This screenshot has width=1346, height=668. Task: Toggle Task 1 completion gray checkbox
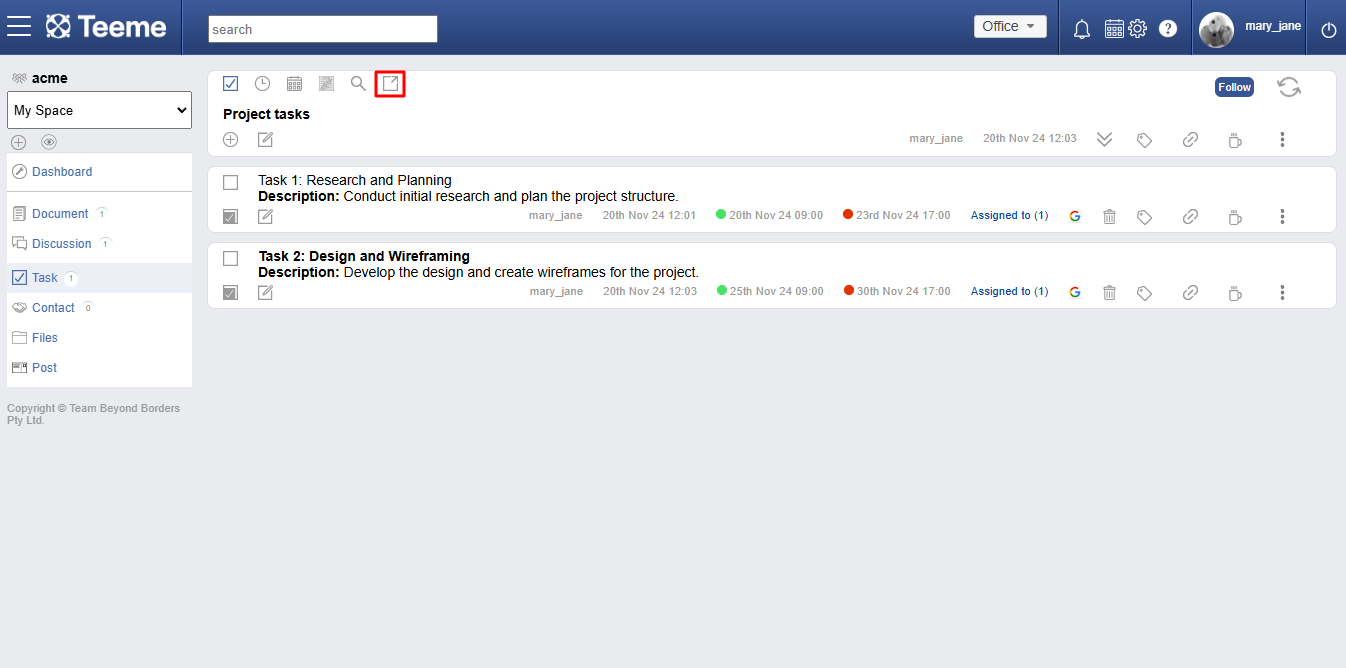point(230,216)
